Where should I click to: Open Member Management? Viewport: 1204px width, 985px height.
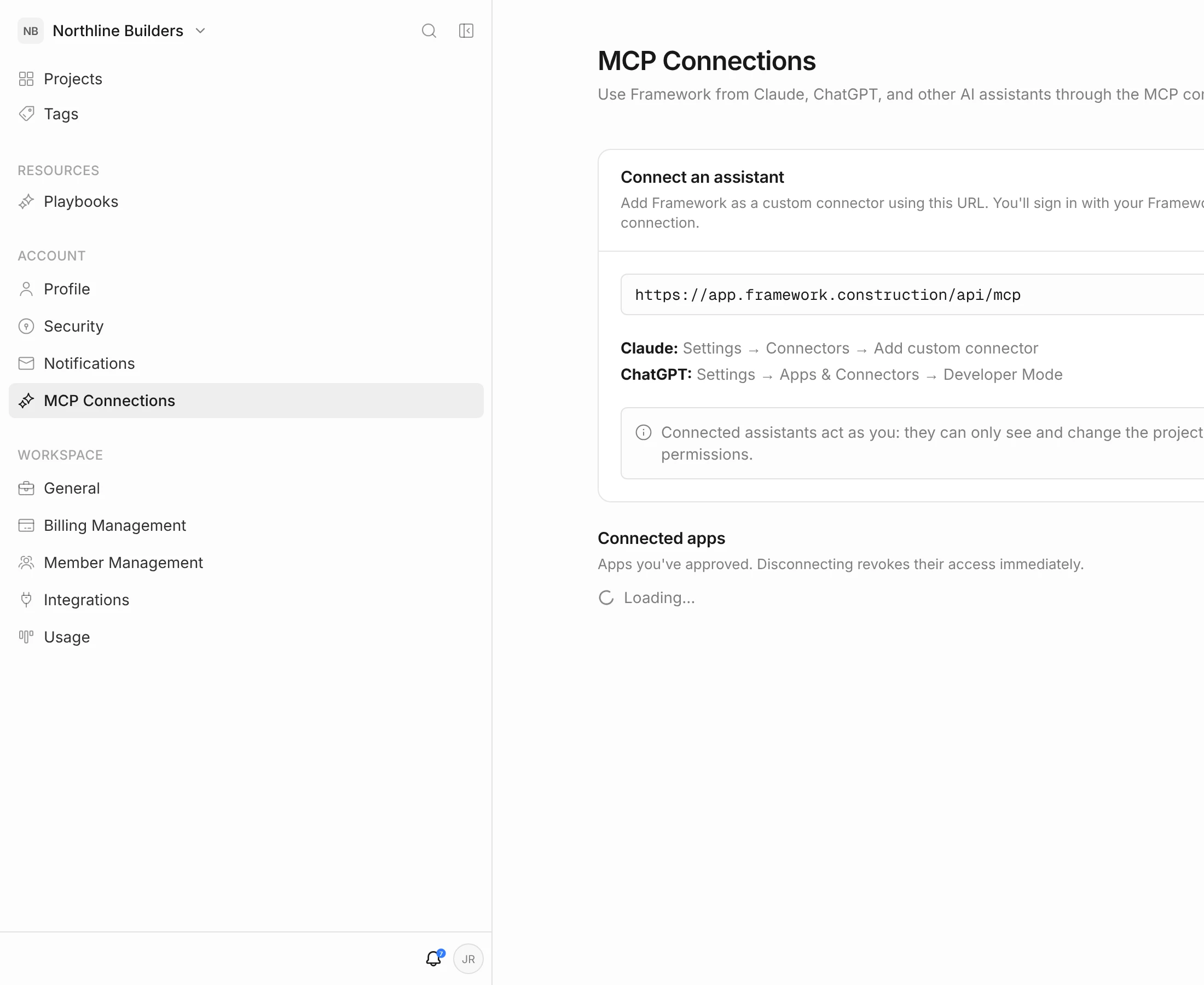[246, 563]
